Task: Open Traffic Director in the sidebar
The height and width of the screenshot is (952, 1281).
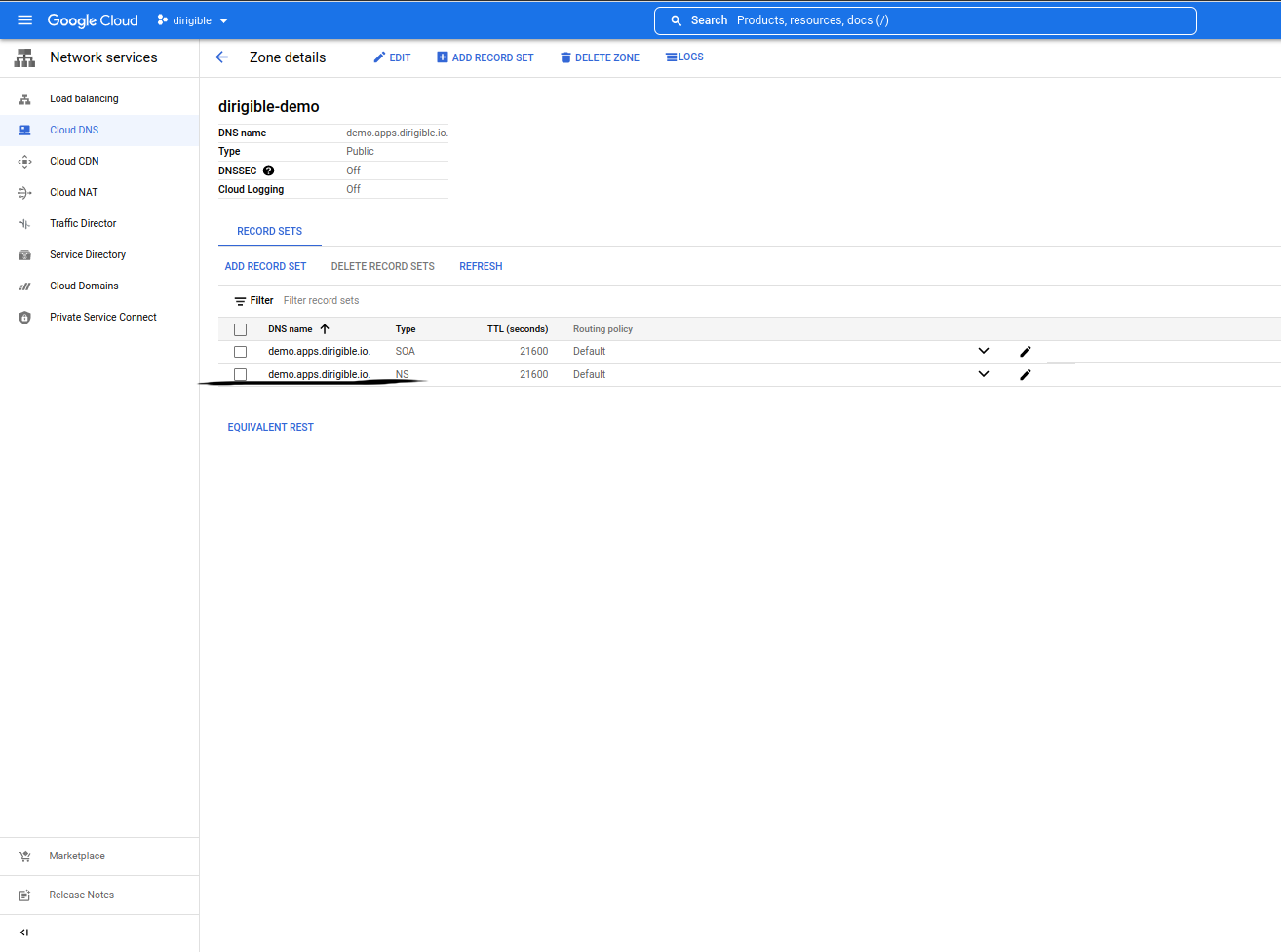Action: [x=83, y=224]
